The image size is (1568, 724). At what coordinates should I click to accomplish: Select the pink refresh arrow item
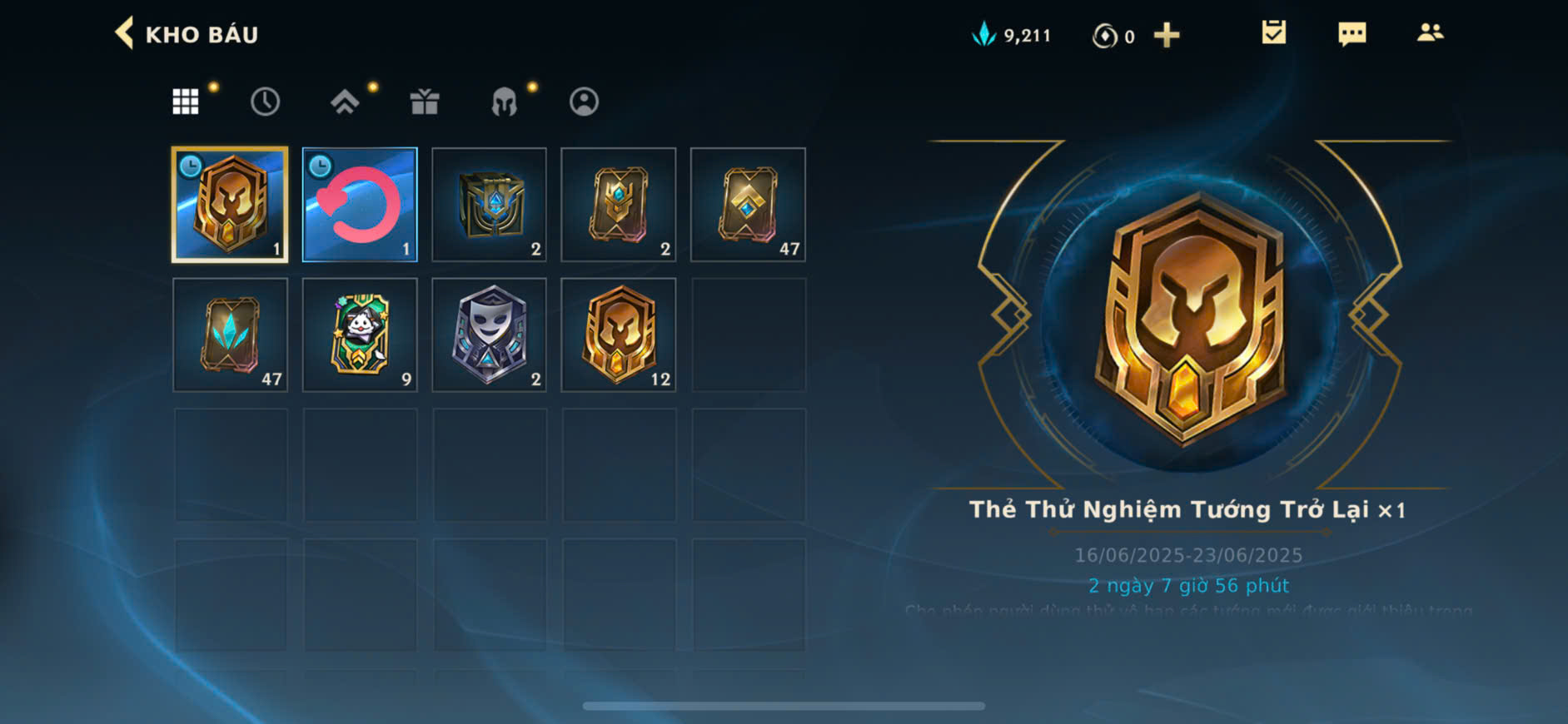click(360, 205)
